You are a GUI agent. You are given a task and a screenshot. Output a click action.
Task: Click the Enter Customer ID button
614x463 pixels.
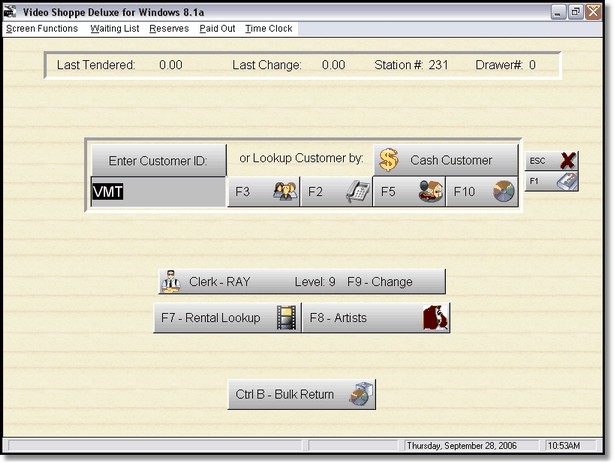click(159, 161)
